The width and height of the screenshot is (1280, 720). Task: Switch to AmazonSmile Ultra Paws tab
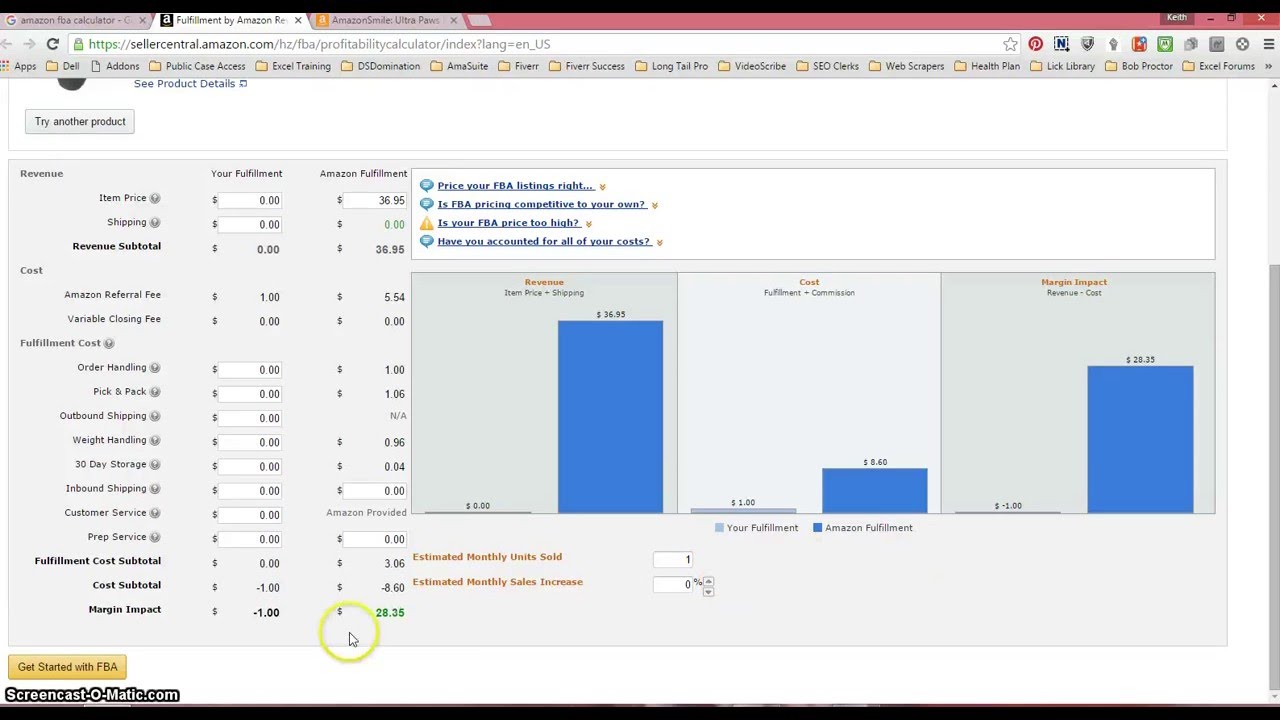coord(386,20)
